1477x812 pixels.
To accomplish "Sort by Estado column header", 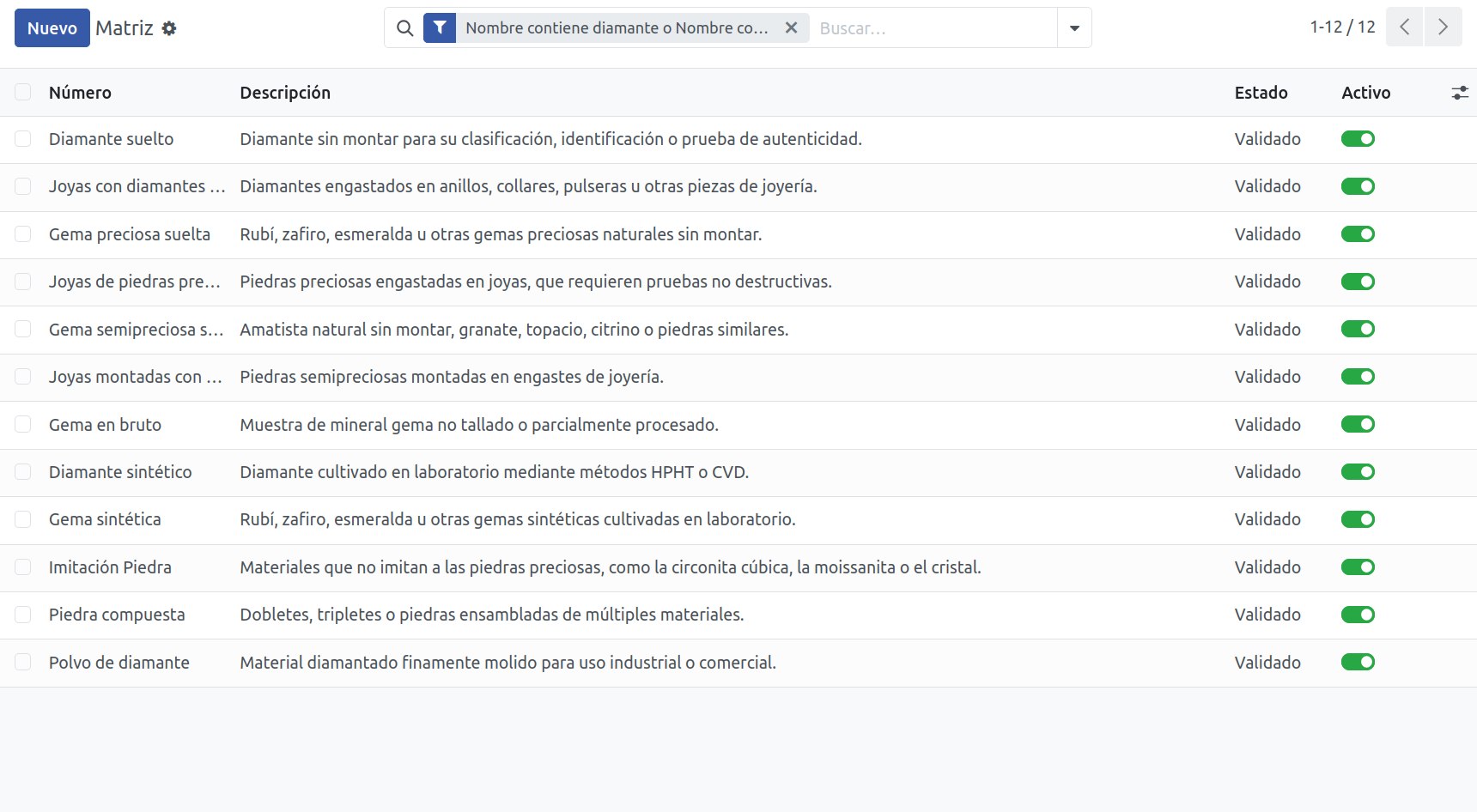I will [x=1261, y=93].
